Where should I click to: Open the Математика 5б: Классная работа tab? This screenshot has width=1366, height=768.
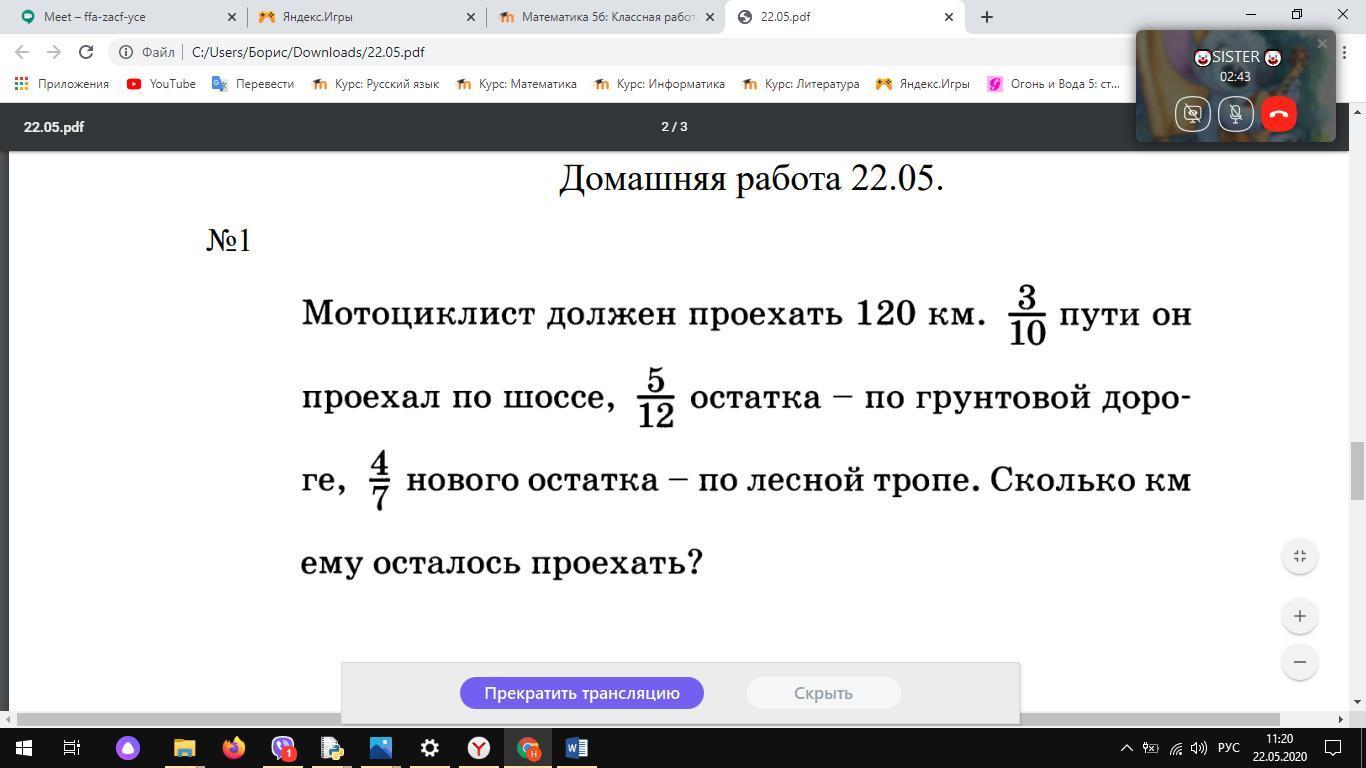[606, 16]
